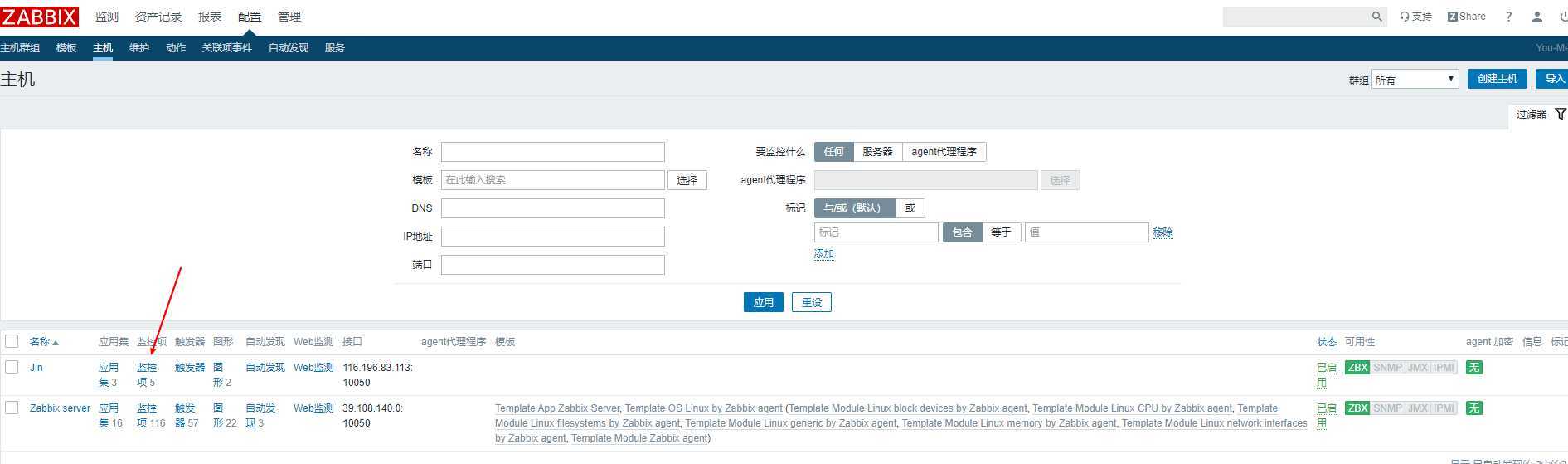Switch to the 模板 submenu tab

click(x=66, y=48)
